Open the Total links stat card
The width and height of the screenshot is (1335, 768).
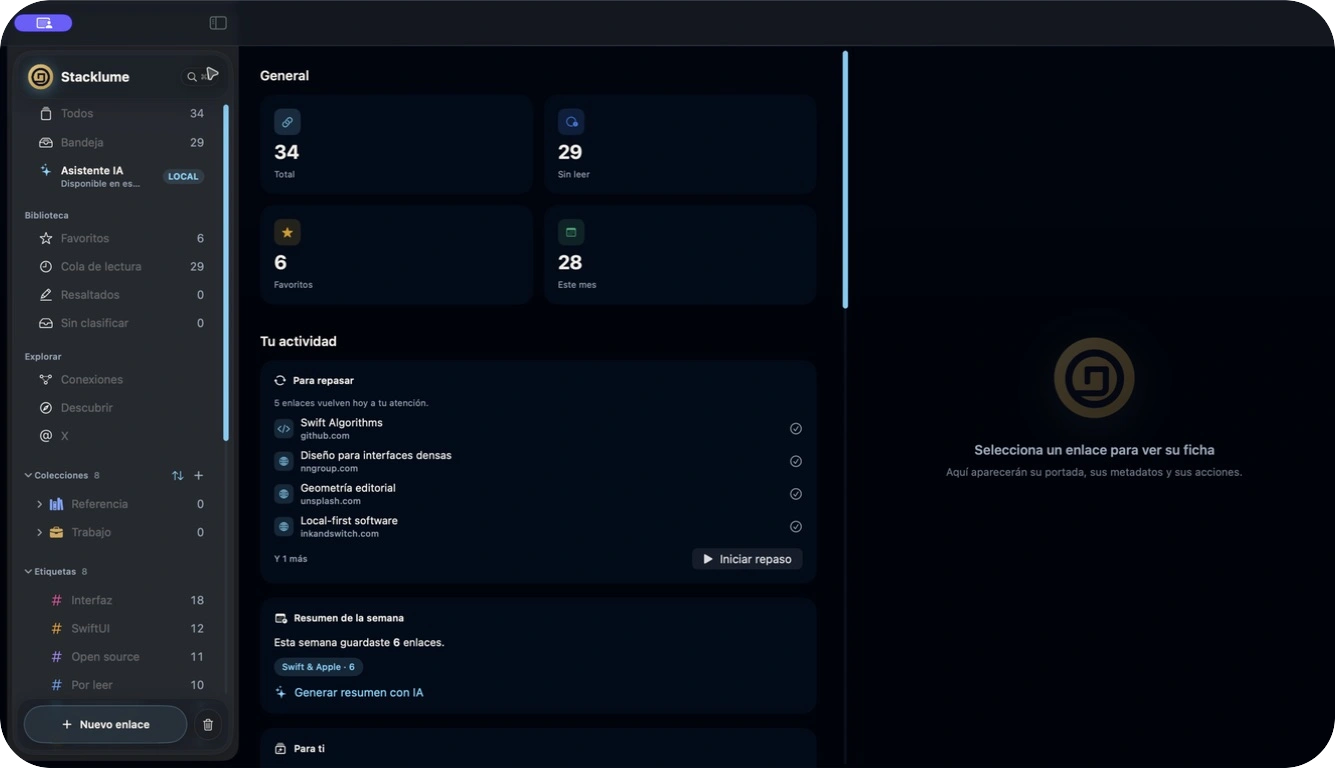click(x=396, y=144)
